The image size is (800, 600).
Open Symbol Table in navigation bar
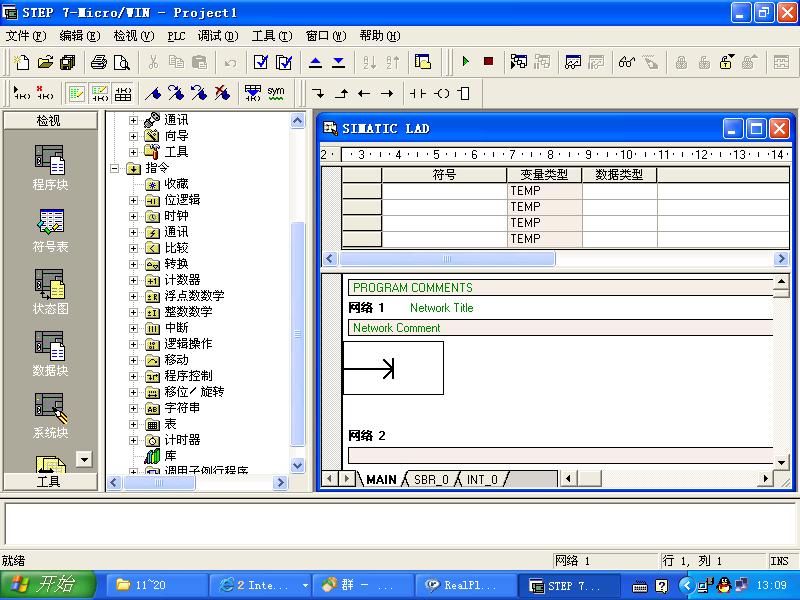[x=49, y=230]
